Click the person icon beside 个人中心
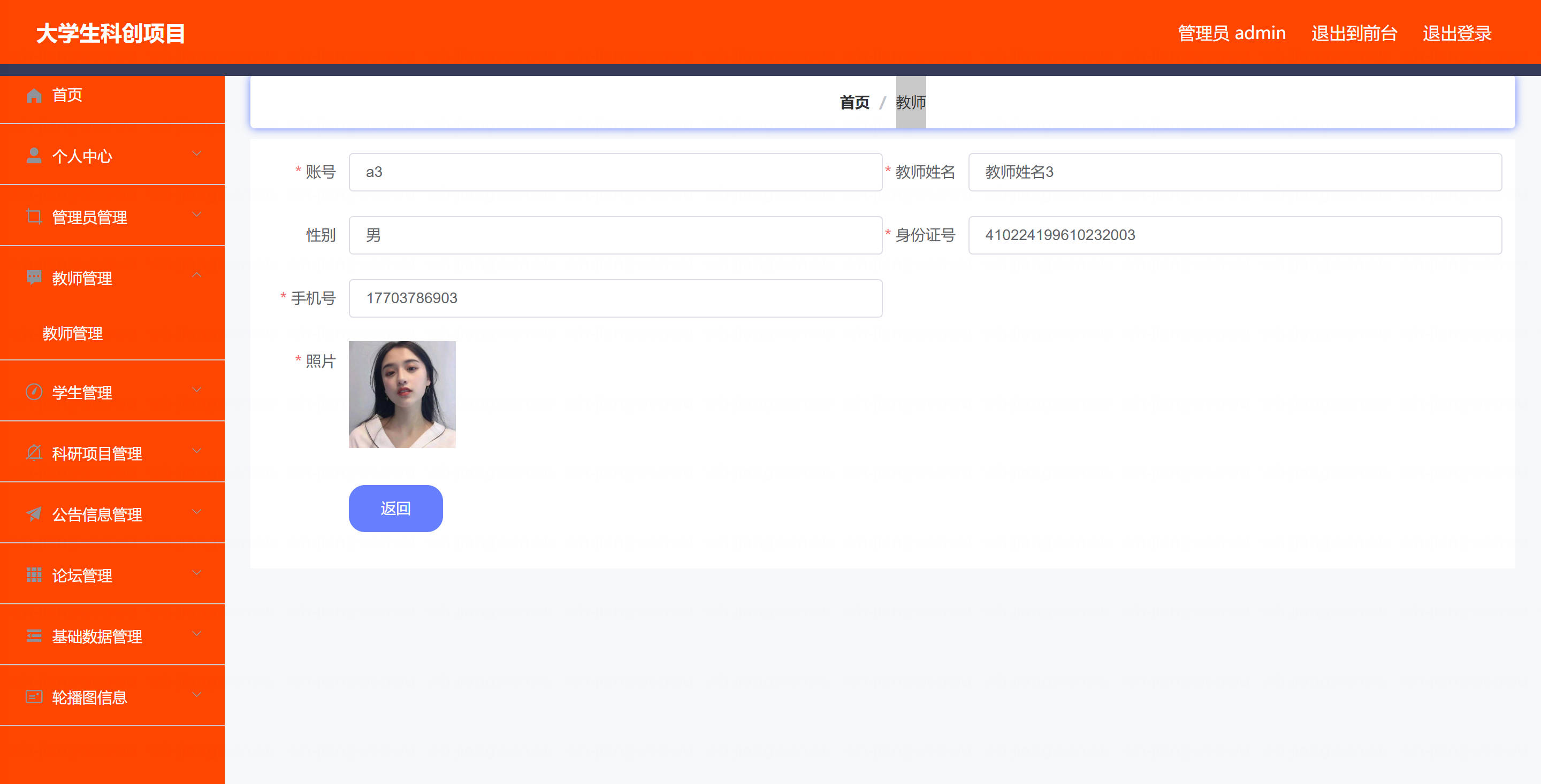 (34, 156)
